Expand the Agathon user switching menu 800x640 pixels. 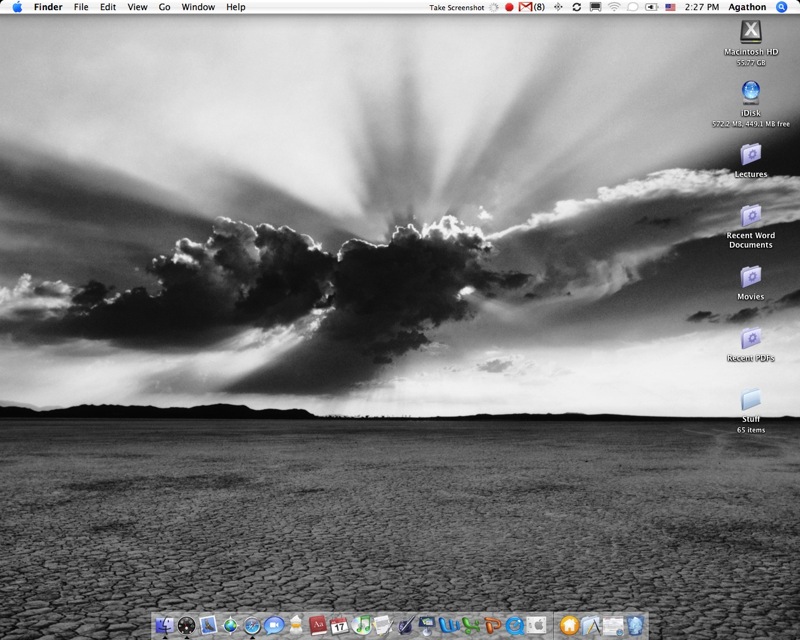coord(747,7)
